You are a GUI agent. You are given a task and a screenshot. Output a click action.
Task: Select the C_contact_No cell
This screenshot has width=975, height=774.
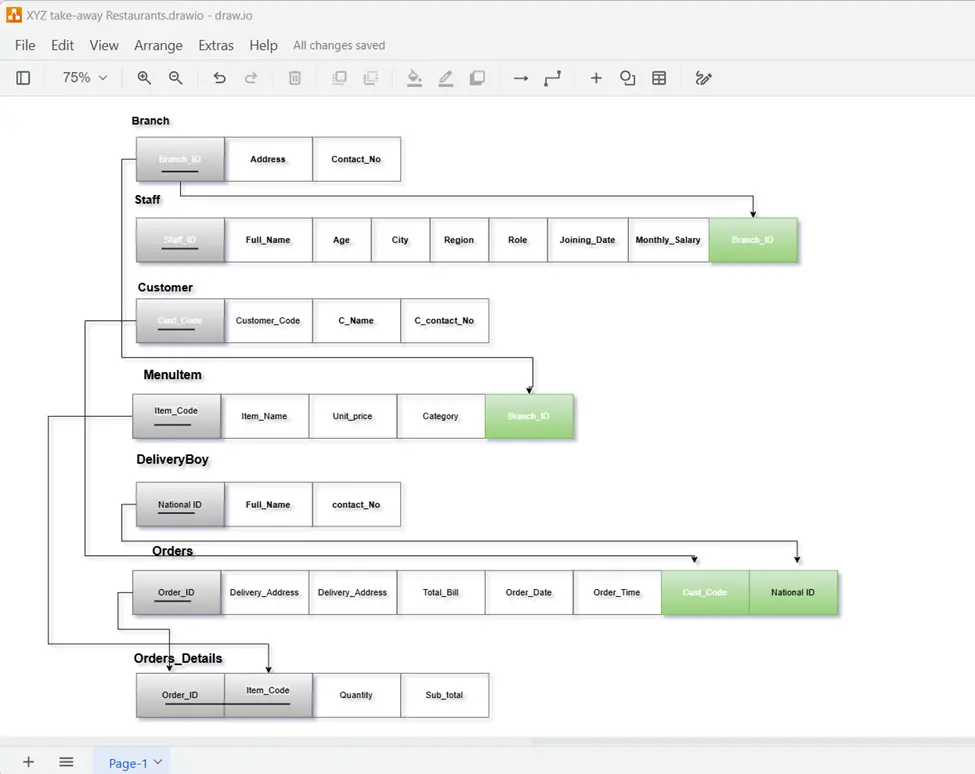pyautogui.click(x=445, y=321)
